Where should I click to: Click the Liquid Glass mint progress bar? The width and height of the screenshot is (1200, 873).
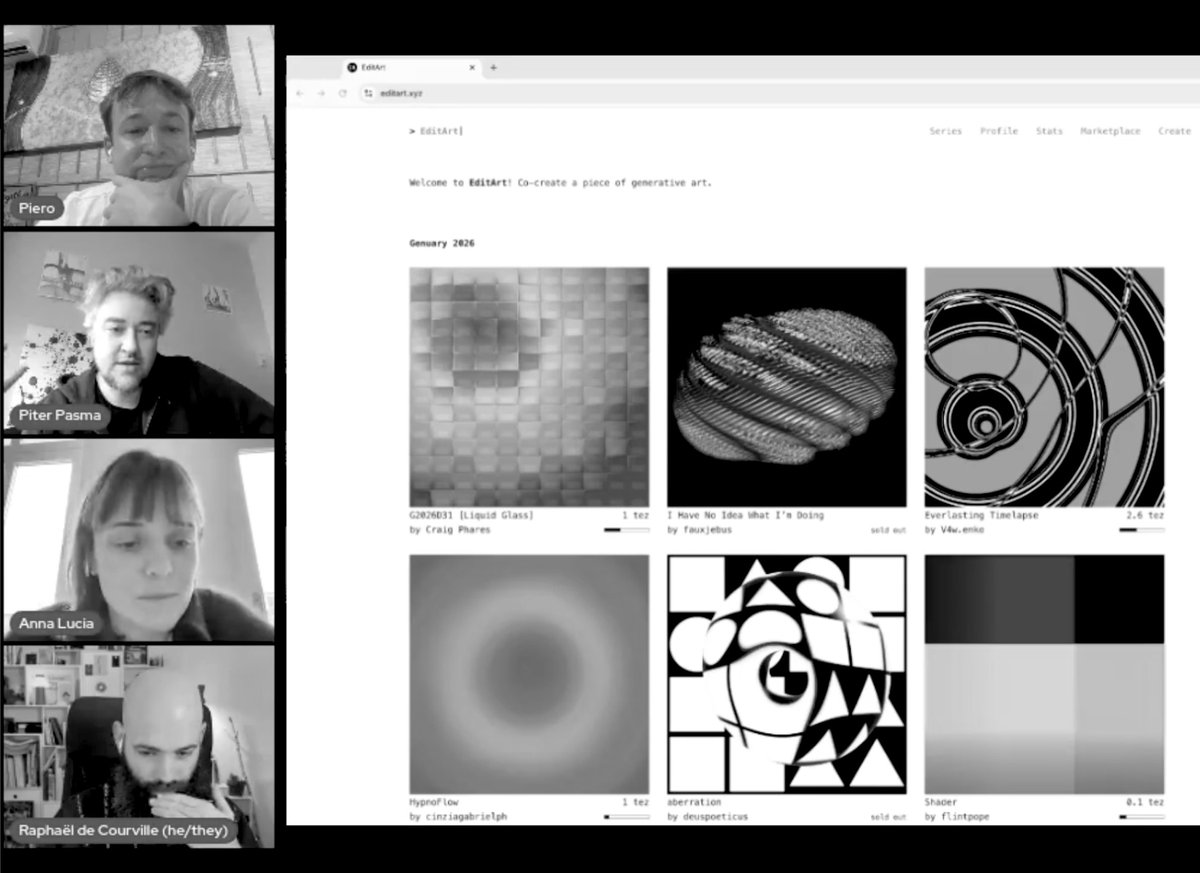coord(626,530)
